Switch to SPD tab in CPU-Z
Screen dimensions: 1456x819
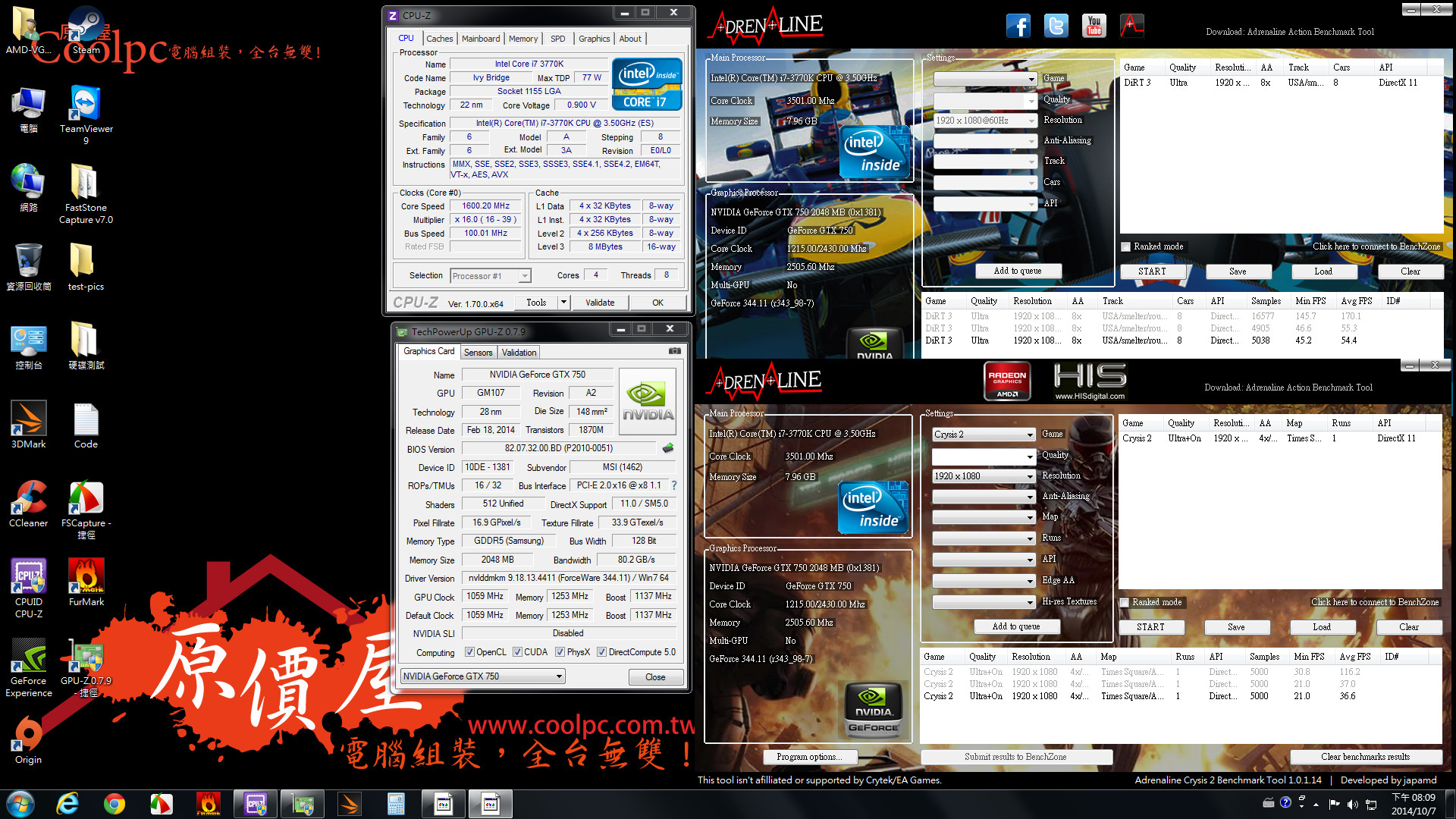pos(558,39)
